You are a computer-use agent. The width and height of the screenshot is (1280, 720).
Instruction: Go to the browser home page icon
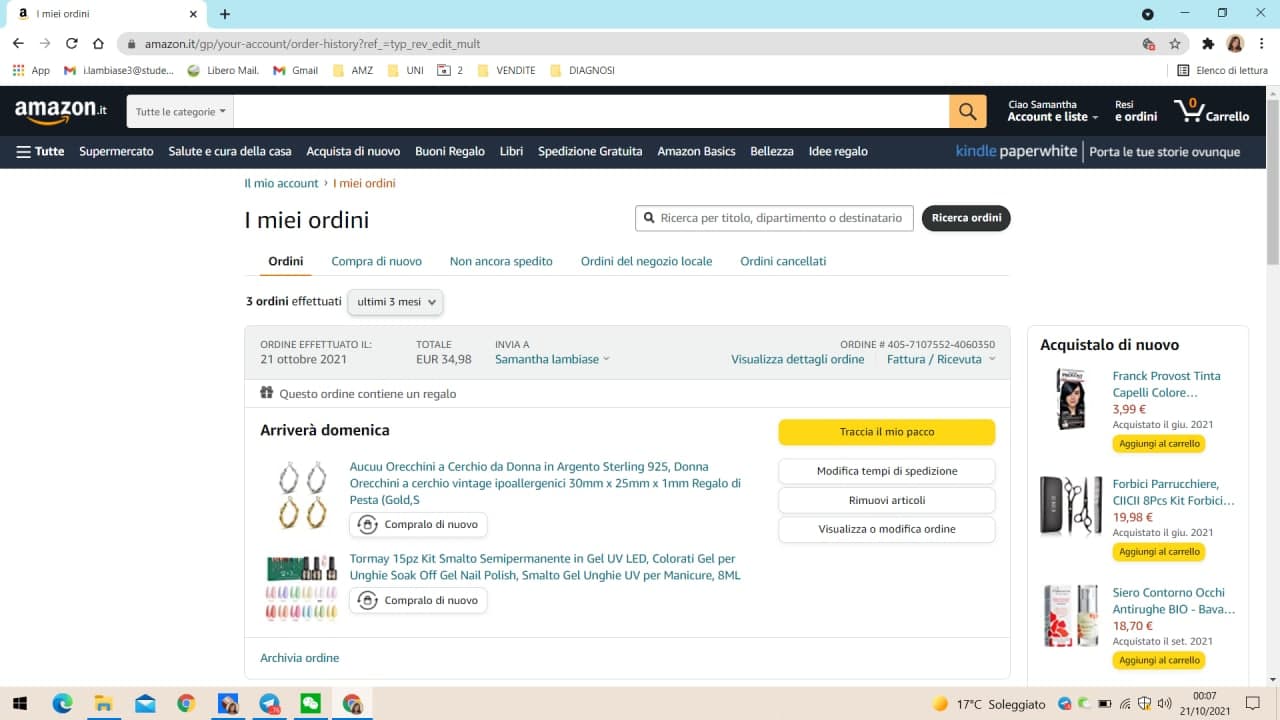tap(98, 44)
